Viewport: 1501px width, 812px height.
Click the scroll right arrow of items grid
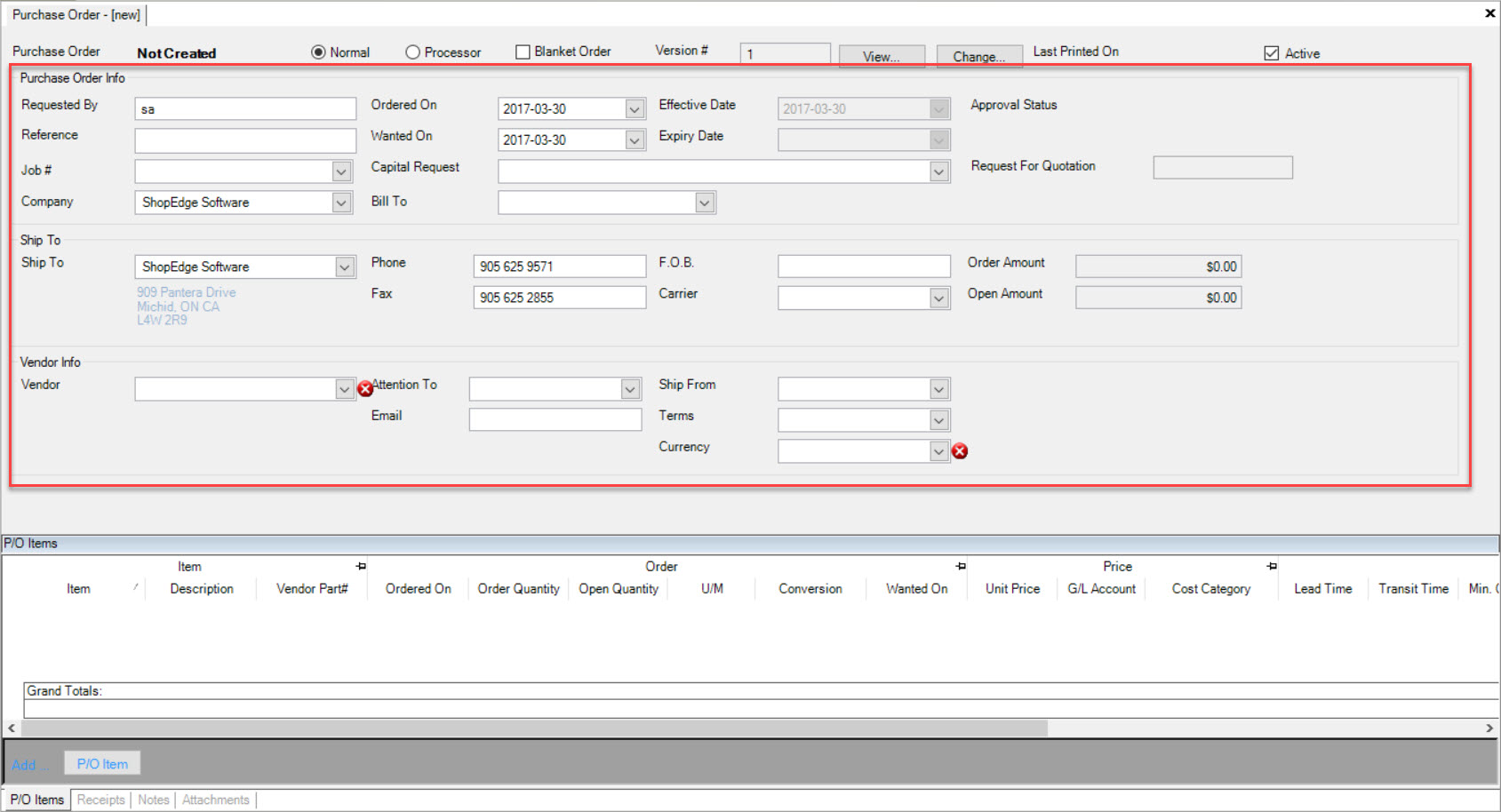pyautogui.click(x=1489, y=728)
